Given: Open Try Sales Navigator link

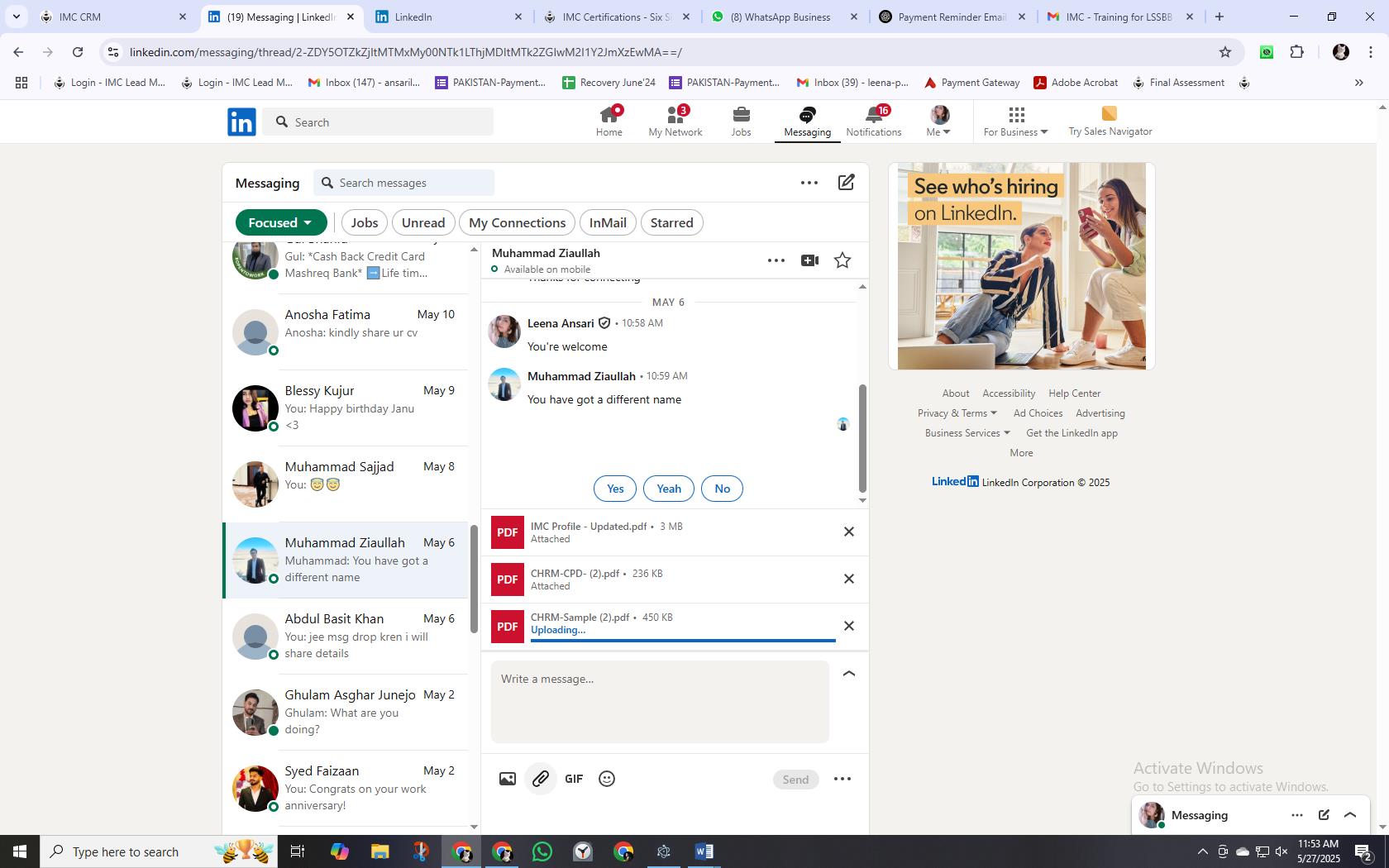Looking at the screenshot, I should [1110, 121].
